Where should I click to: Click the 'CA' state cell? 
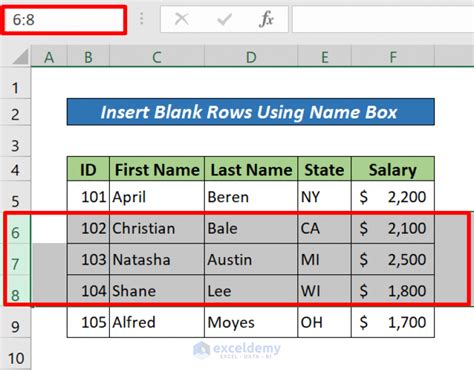[324, 228]
